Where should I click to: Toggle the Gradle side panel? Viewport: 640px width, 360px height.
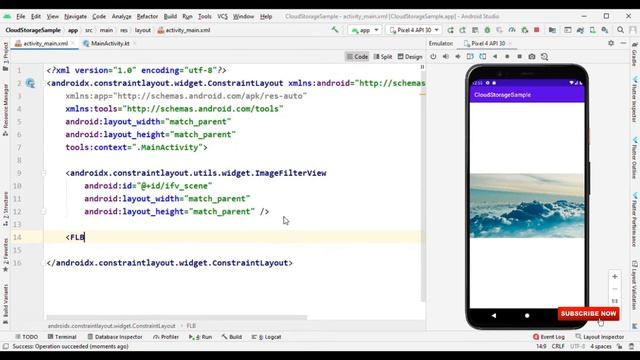635,55
